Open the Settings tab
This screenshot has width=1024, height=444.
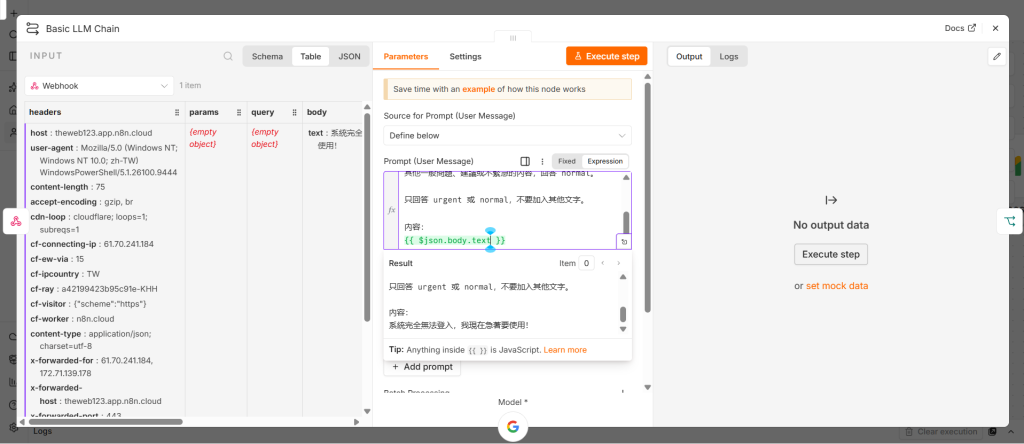tap(465, 57)
